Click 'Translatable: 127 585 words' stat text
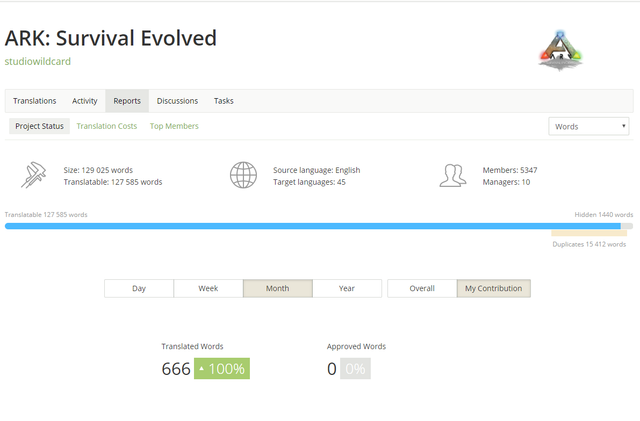Screen dimensions: 640x421 pos(113,182)
